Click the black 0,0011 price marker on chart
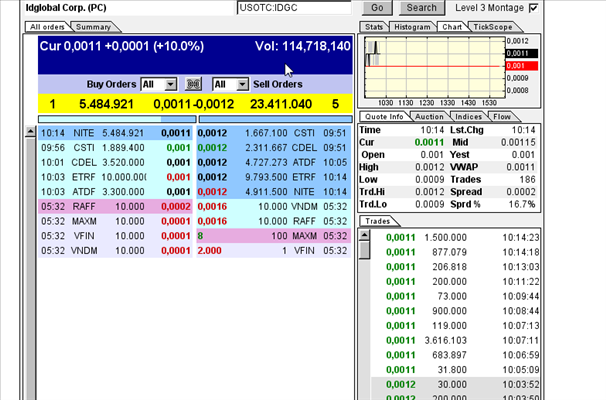606x400 pixels. point(522,53)
